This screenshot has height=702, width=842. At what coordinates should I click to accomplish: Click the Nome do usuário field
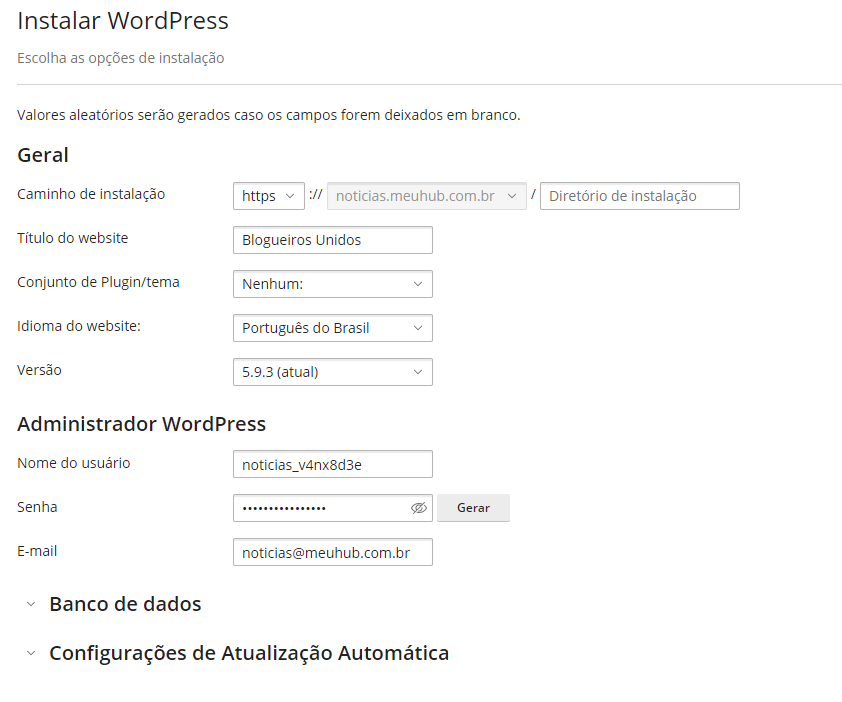point(332,465)
